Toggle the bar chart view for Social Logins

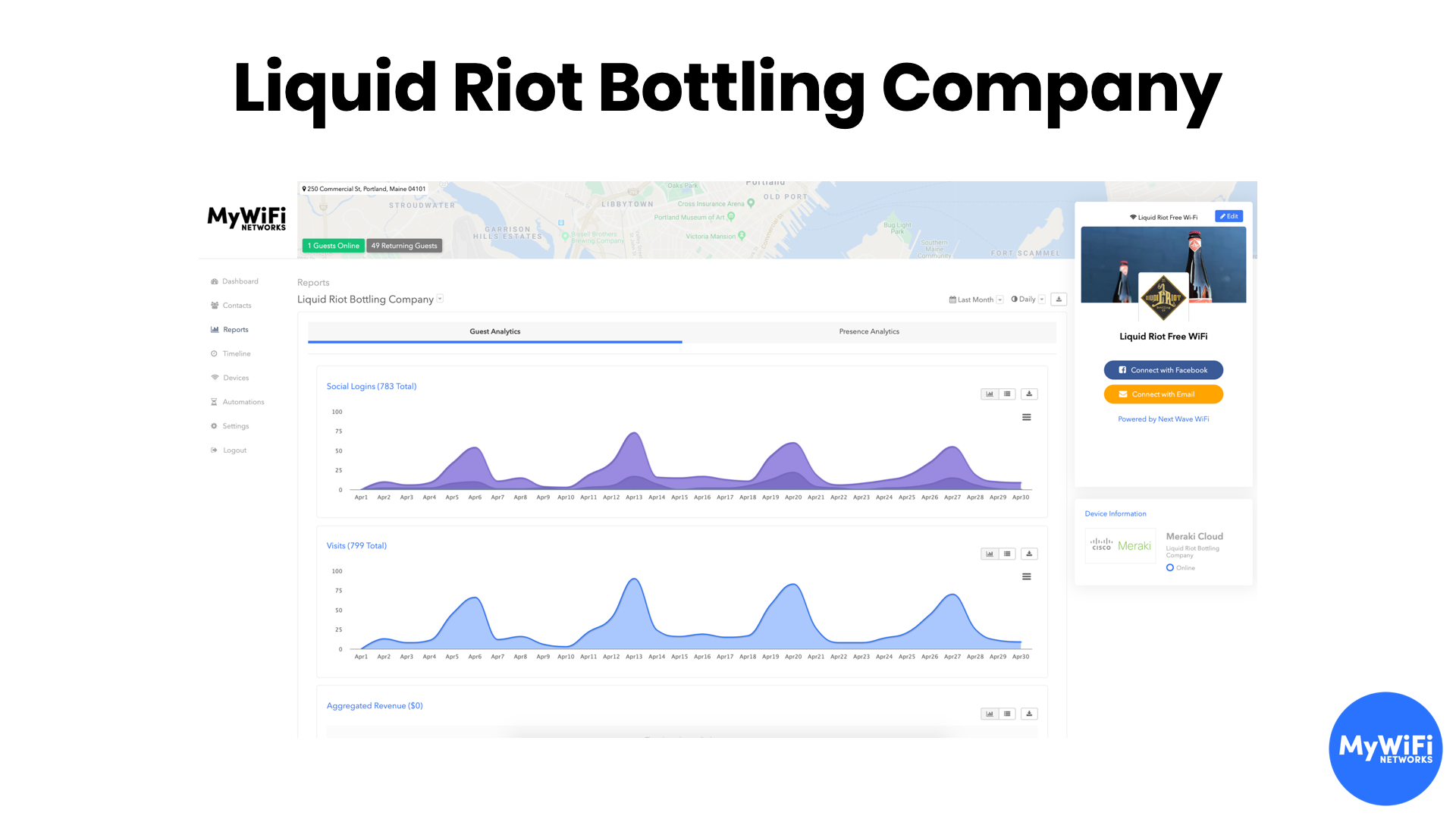pos(991,393)
